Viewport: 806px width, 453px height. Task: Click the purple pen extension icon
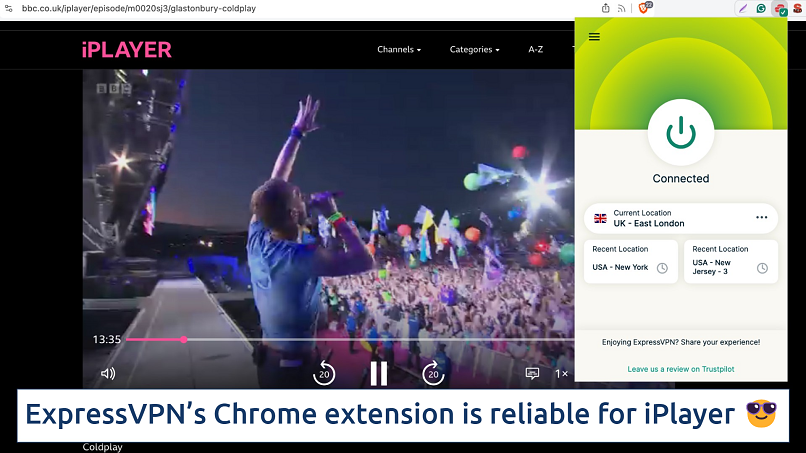(743, 8)
